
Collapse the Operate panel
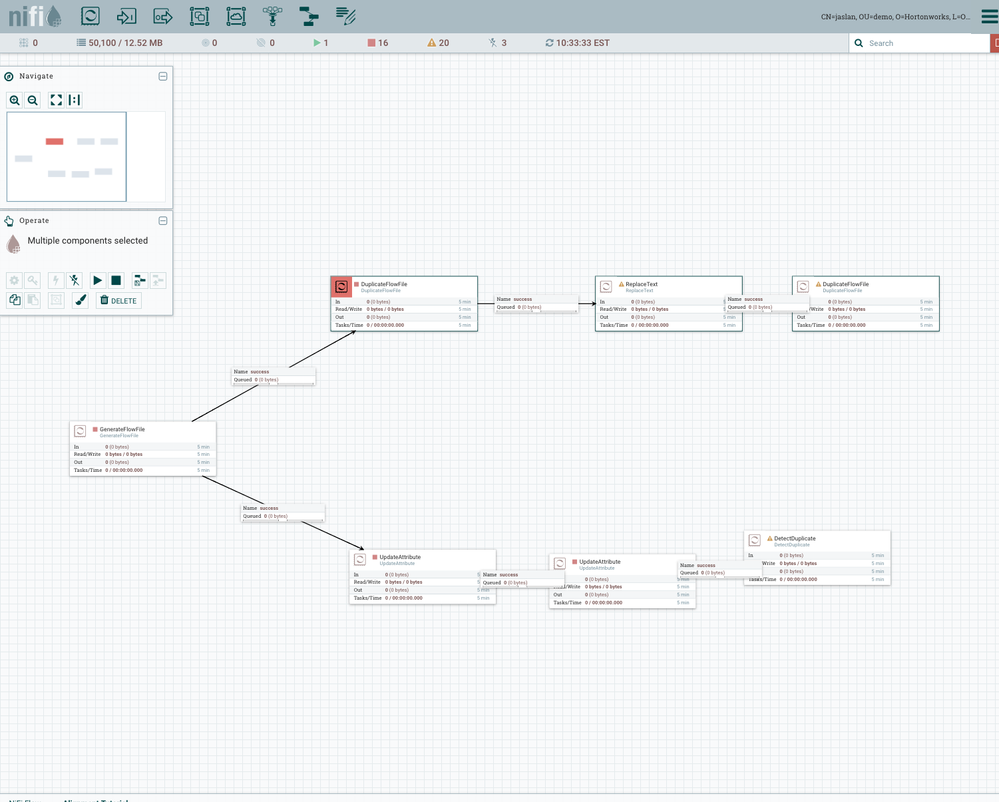click(162, 220)
